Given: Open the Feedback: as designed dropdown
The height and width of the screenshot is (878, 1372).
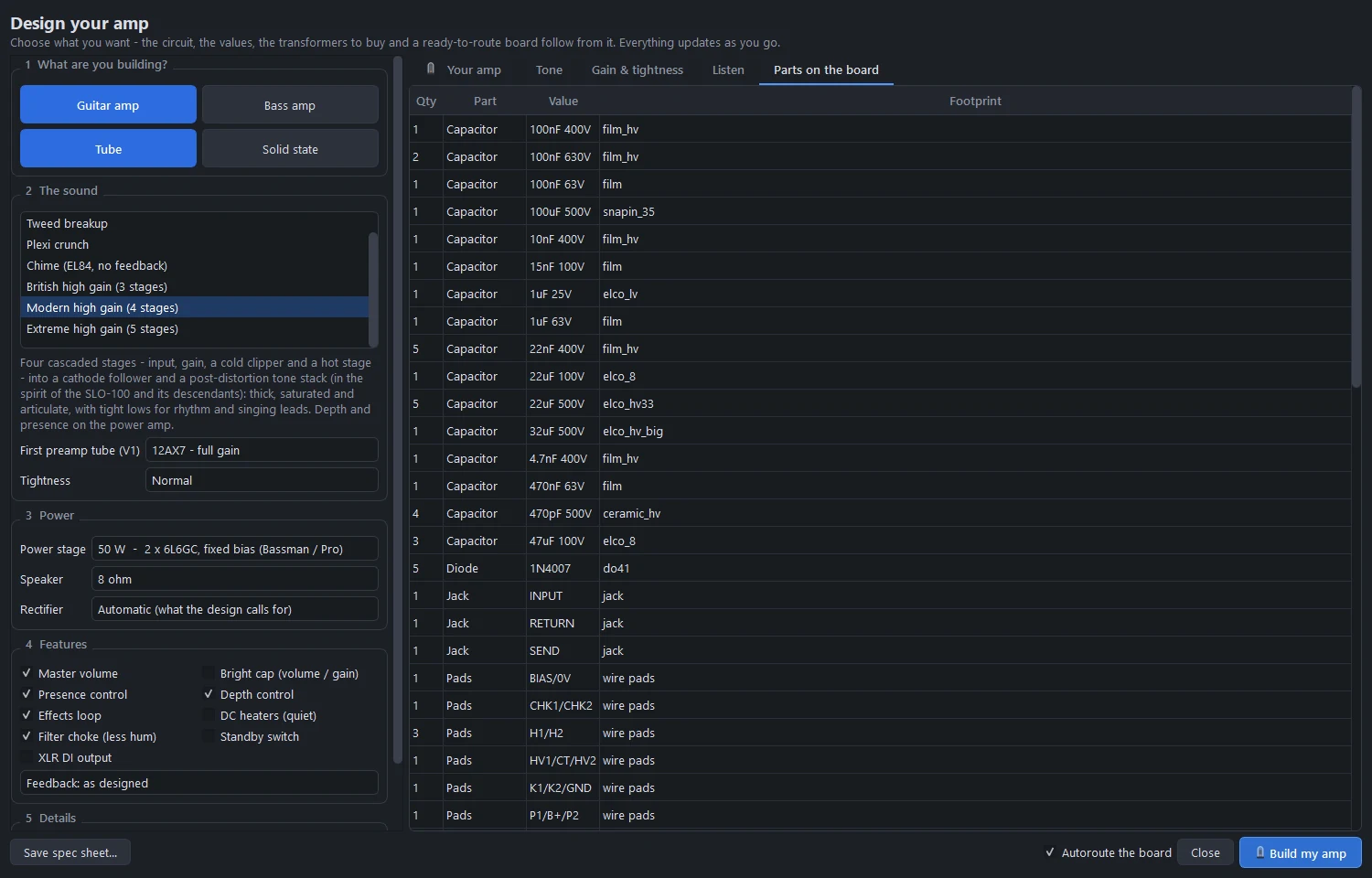Looking at the screenshot, I should pos(199,783).
